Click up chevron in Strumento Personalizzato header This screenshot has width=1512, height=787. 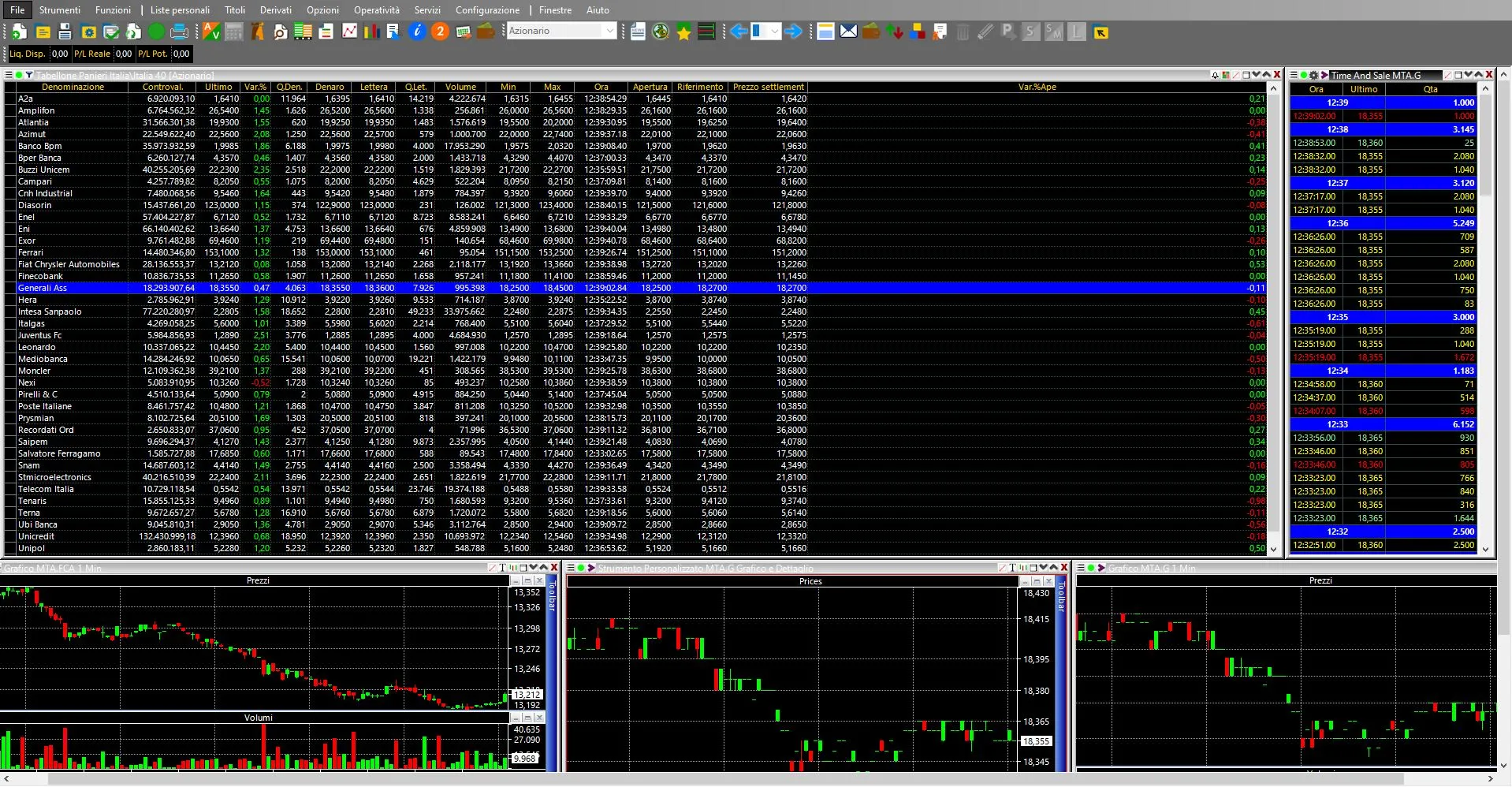point(1053,568)
